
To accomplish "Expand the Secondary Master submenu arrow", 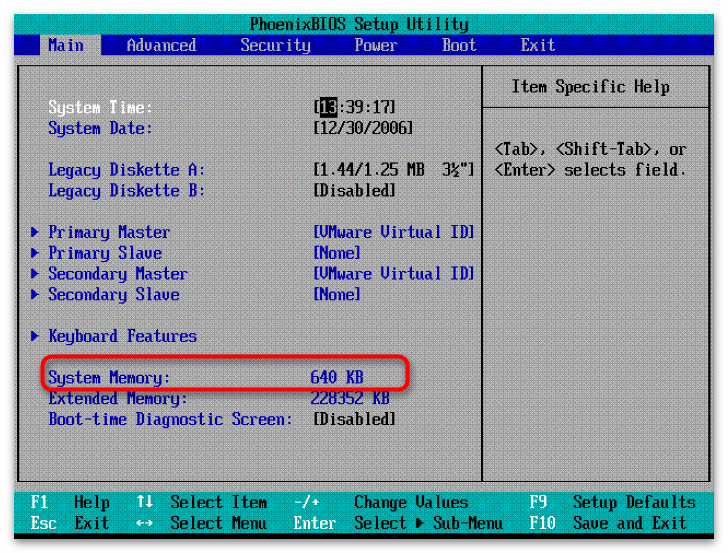I will 35,274.
